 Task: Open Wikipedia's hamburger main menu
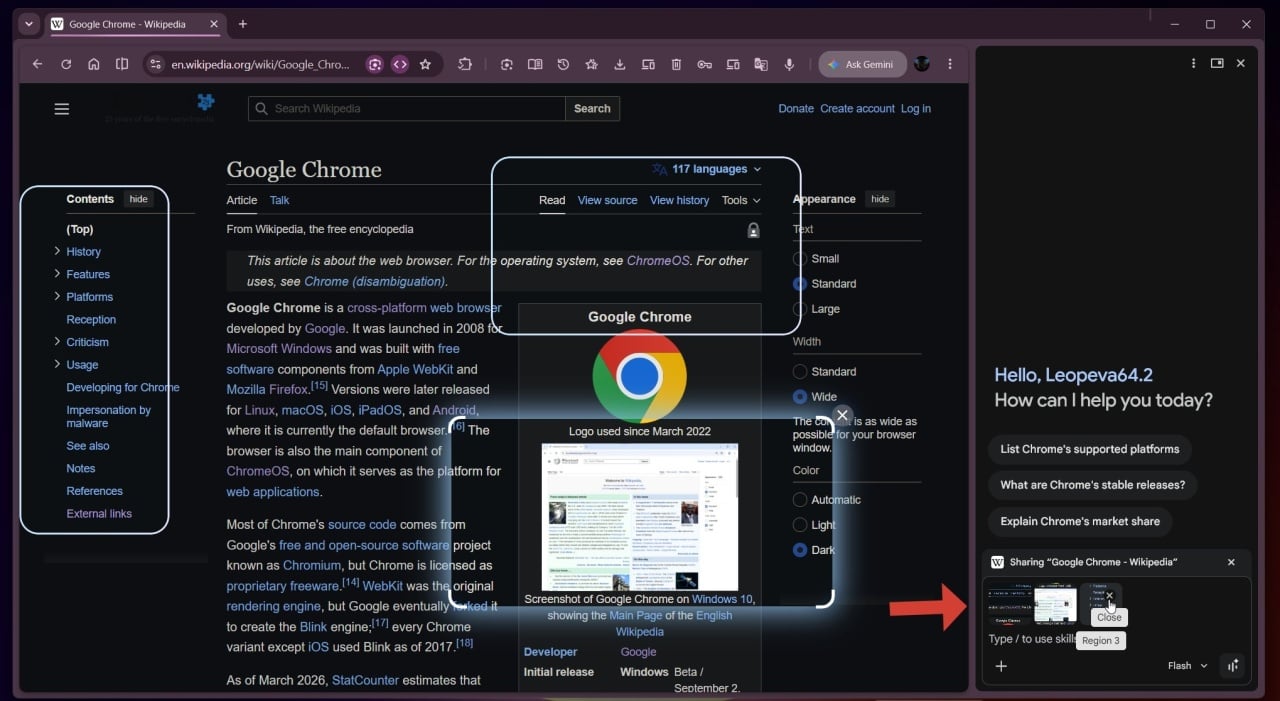coord(62,109)
